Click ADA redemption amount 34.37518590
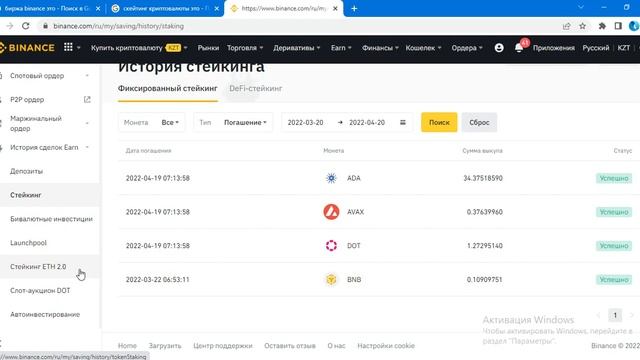This screenshot has width=640, height=360. [483, 178]
